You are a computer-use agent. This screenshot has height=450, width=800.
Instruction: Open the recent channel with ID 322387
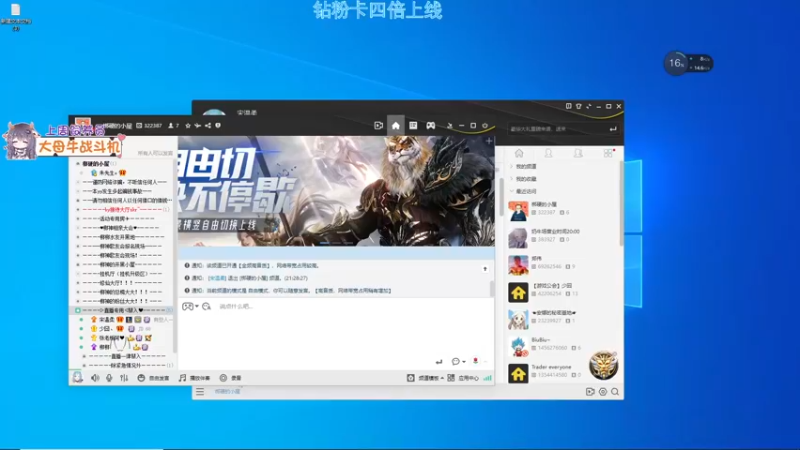tap(561, 210)
